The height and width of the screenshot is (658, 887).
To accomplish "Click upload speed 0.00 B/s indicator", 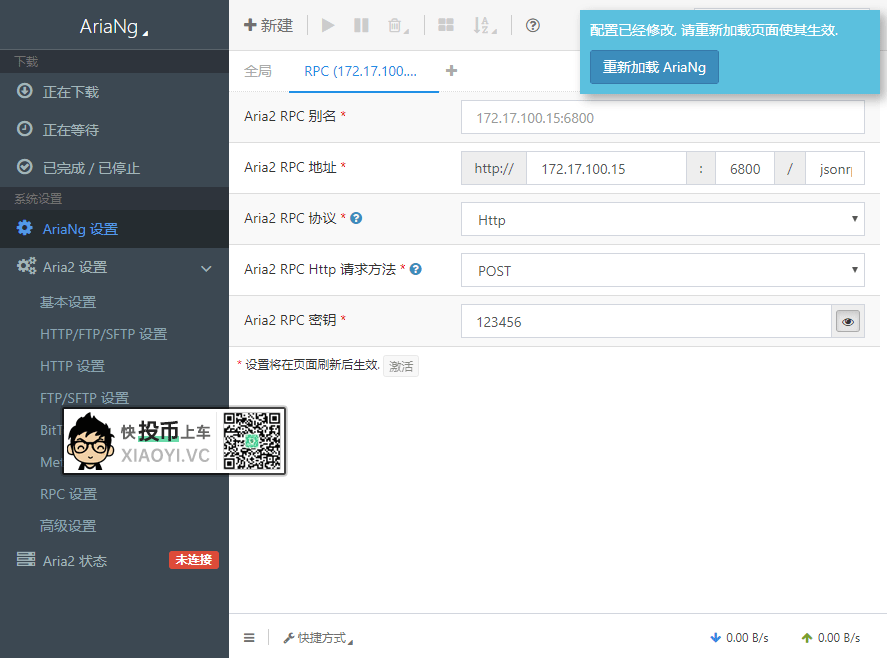I will pyautogui.click(x=831, y=638).
